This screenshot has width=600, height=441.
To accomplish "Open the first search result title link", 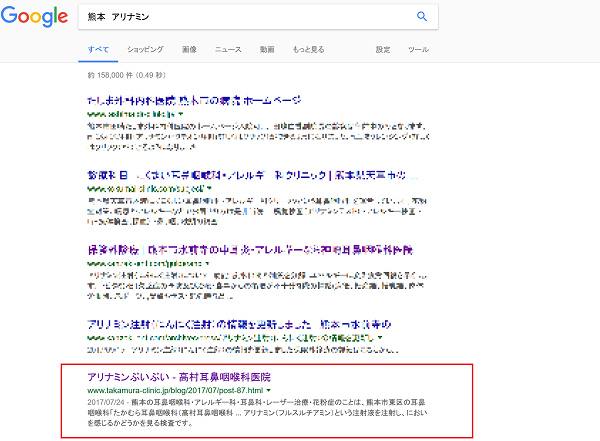I will (194, 100).
